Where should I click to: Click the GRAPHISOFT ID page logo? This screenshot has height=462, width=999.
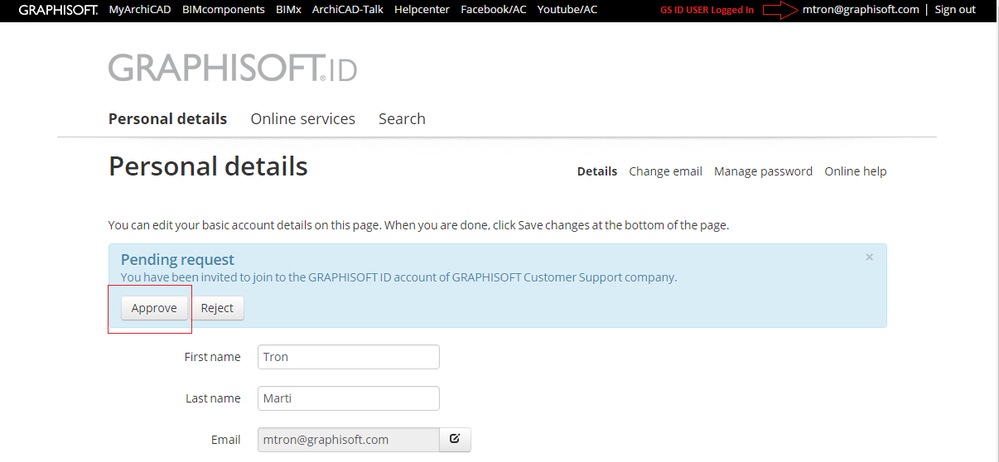233,68
